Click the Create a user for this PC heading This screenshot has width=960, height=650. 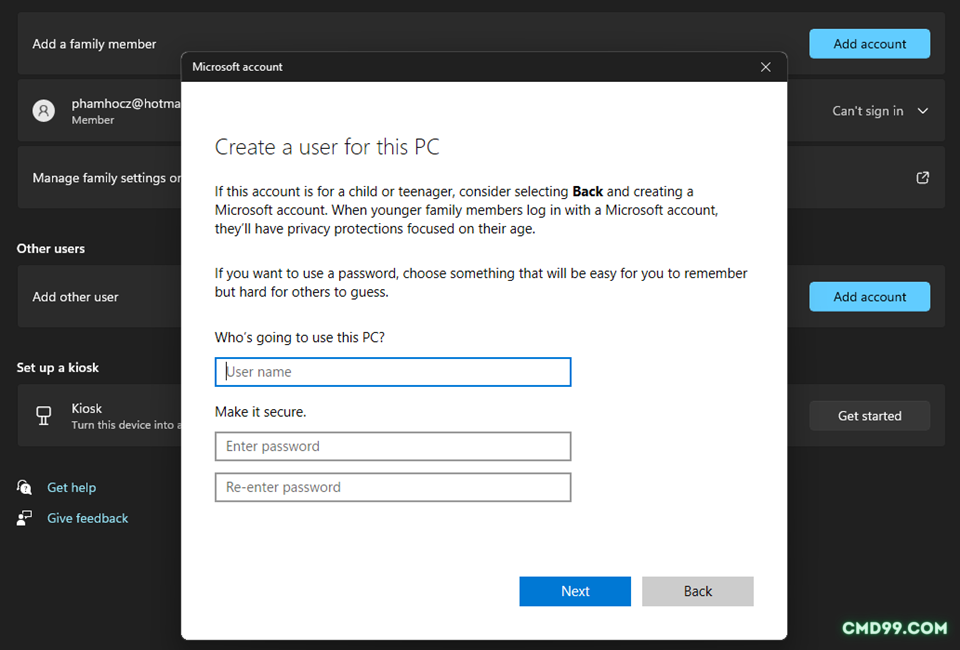pyautogui.click(x=327, y=147)
